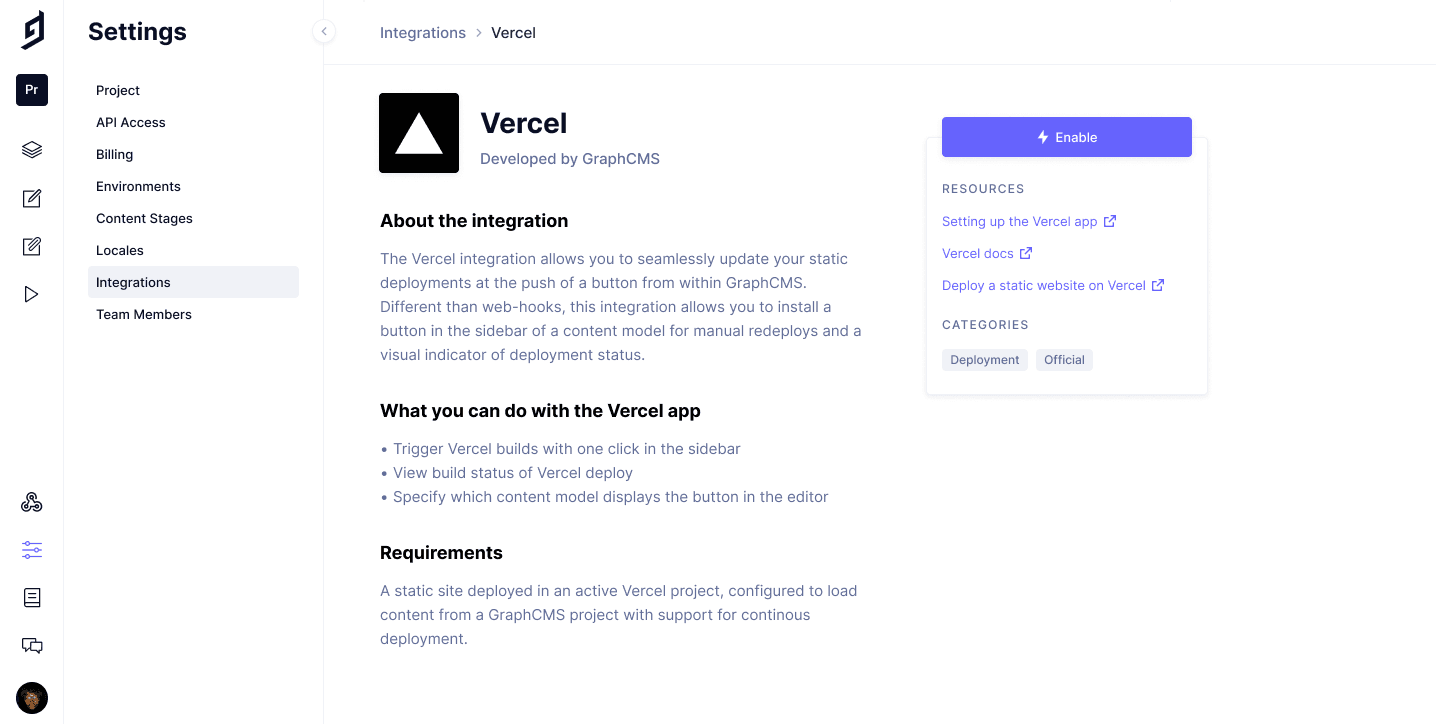Navigate back via Integrations breadcrumb

point(423,33)
